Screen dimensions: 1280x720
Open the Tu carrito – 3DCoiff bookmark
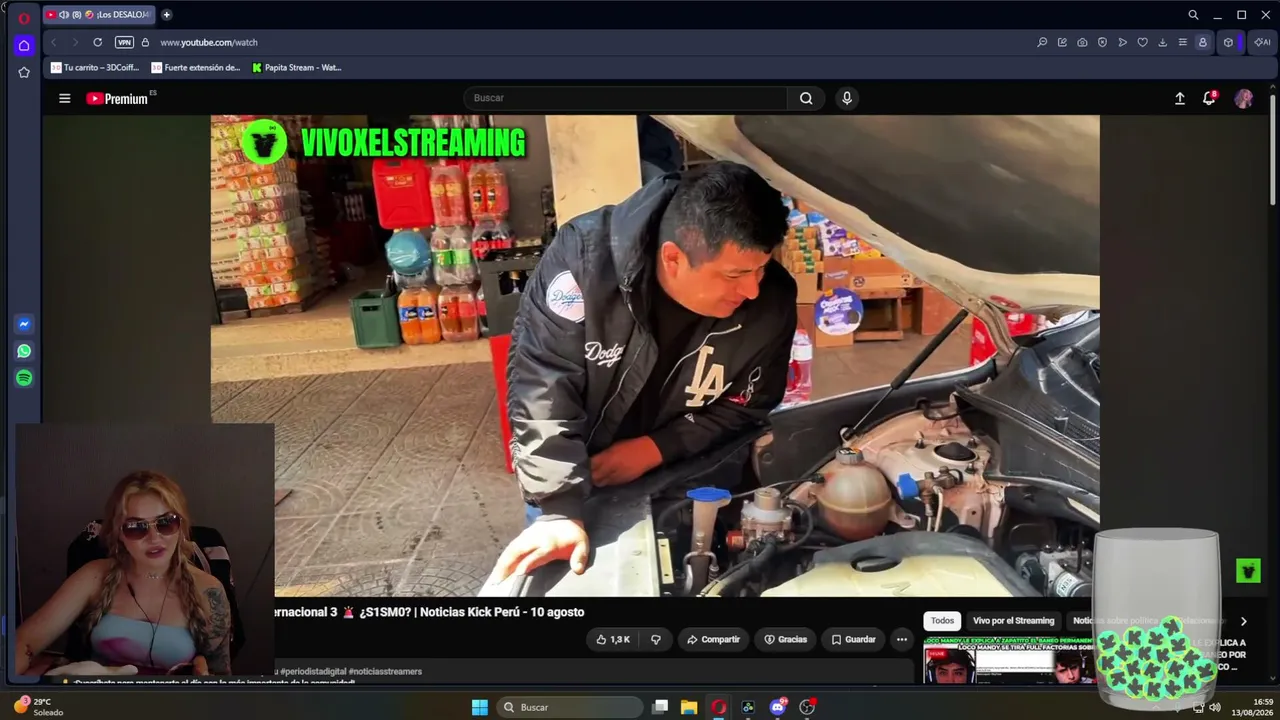95,68
